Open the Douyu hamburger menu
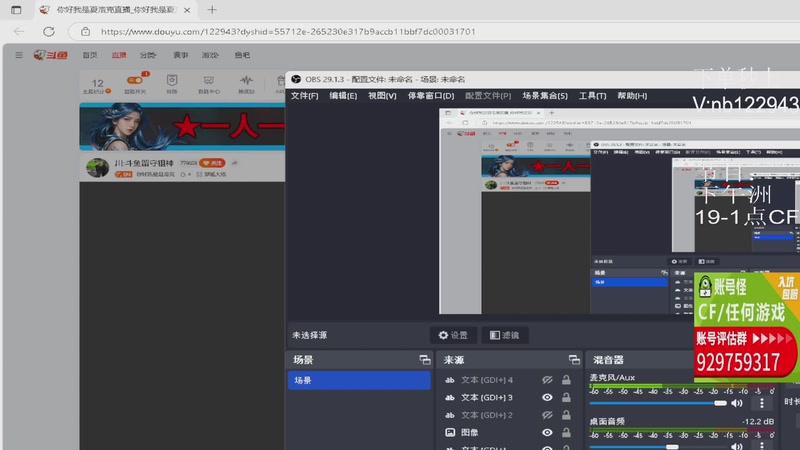The width and height of the screenshot is (800, 450). click(x=19, y=55)
